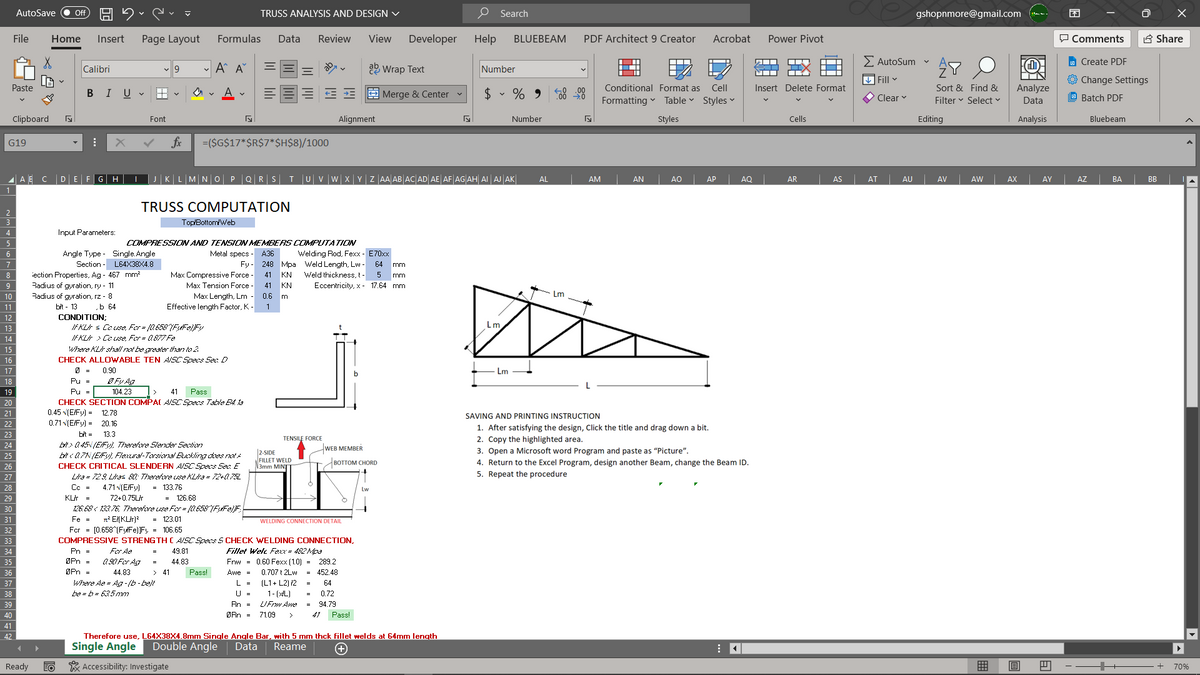Expand the Name Box dropdown arrow

(x=73, y=142)
